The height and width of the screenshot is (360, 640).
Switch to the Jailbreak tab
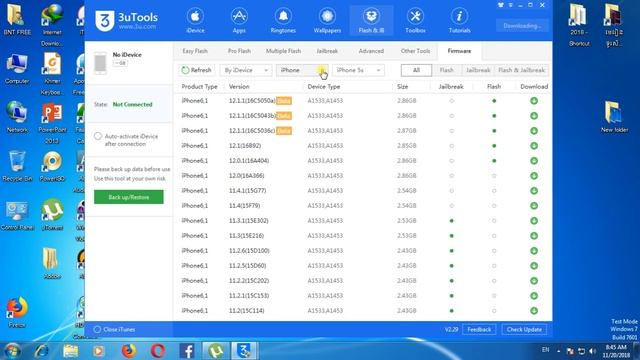[x=327, y=51]
